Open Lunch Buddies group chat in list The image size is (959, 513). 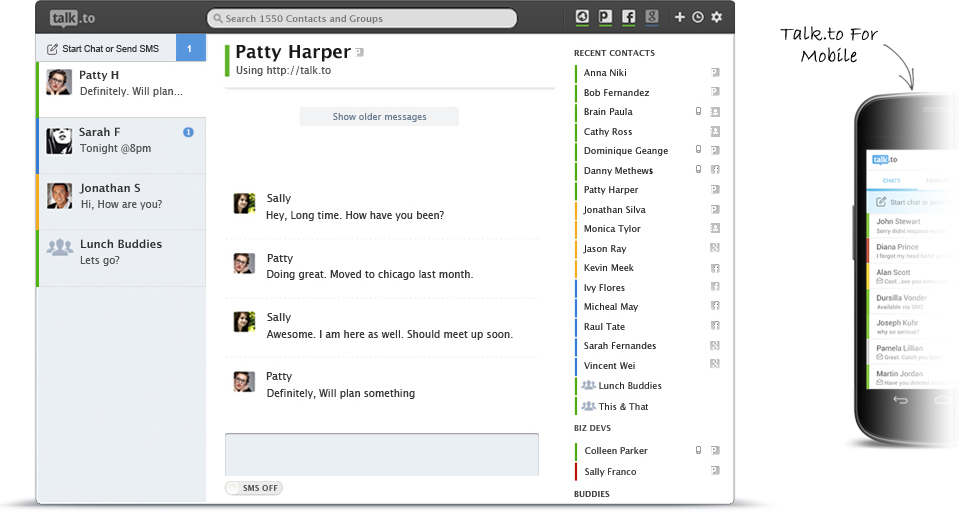[121, 258]
